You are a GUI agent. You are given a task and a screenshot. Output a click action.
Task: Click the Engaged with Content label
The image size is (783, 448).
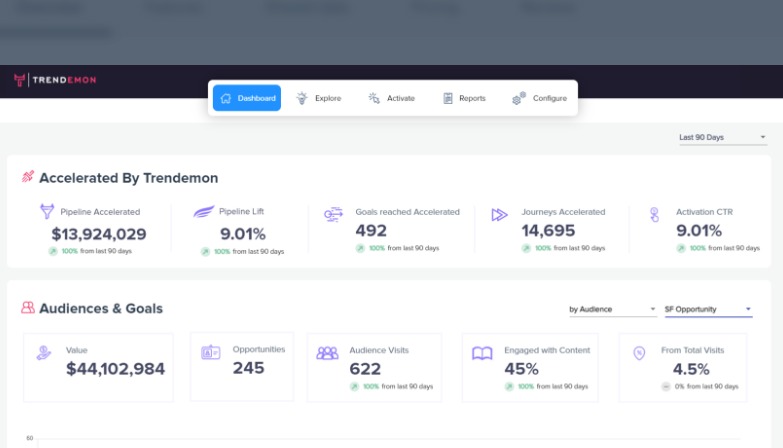coord(547,350)
